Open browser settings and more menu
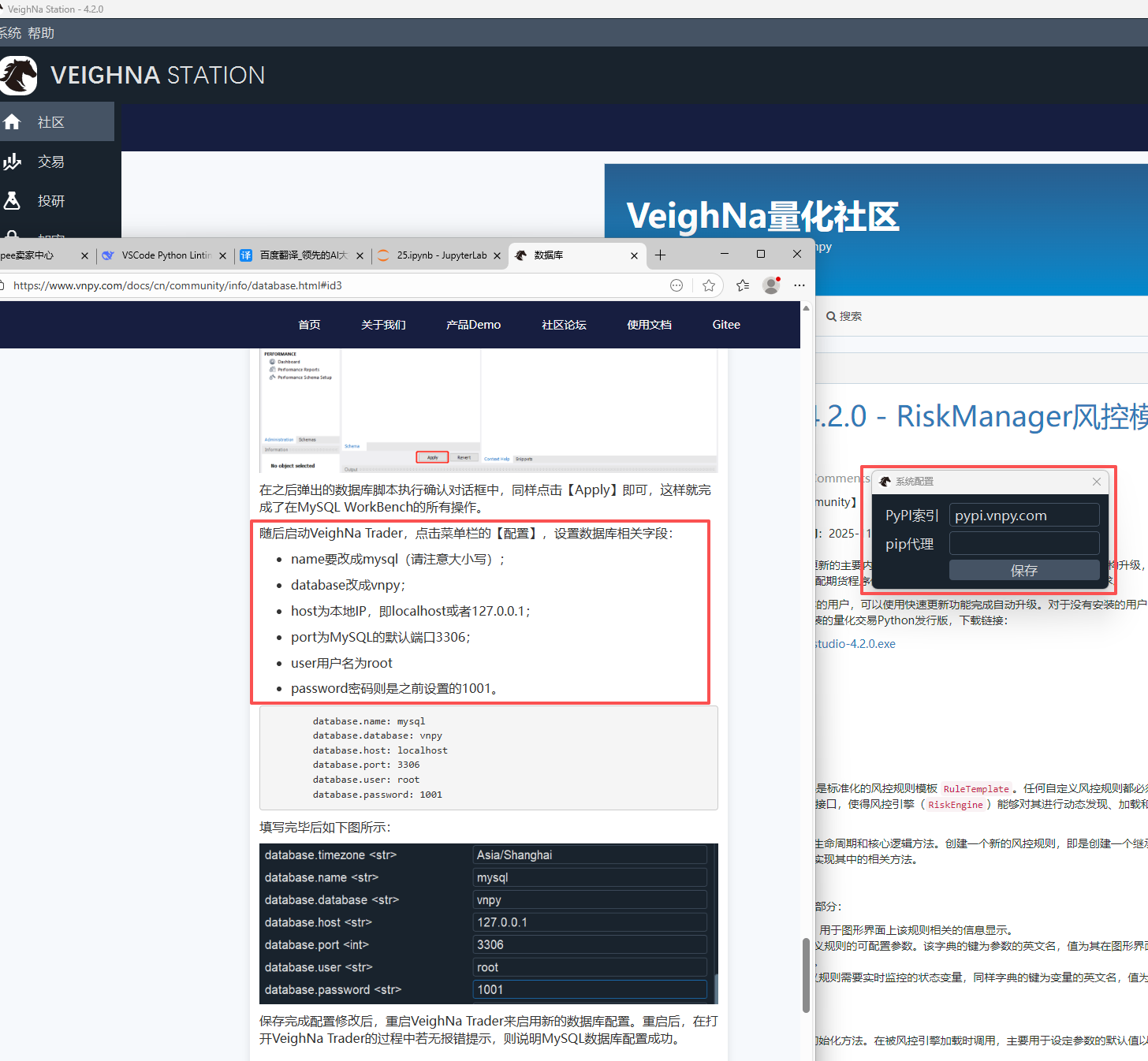This screenshot has height=1061, width=1148. tap(799, 285)
